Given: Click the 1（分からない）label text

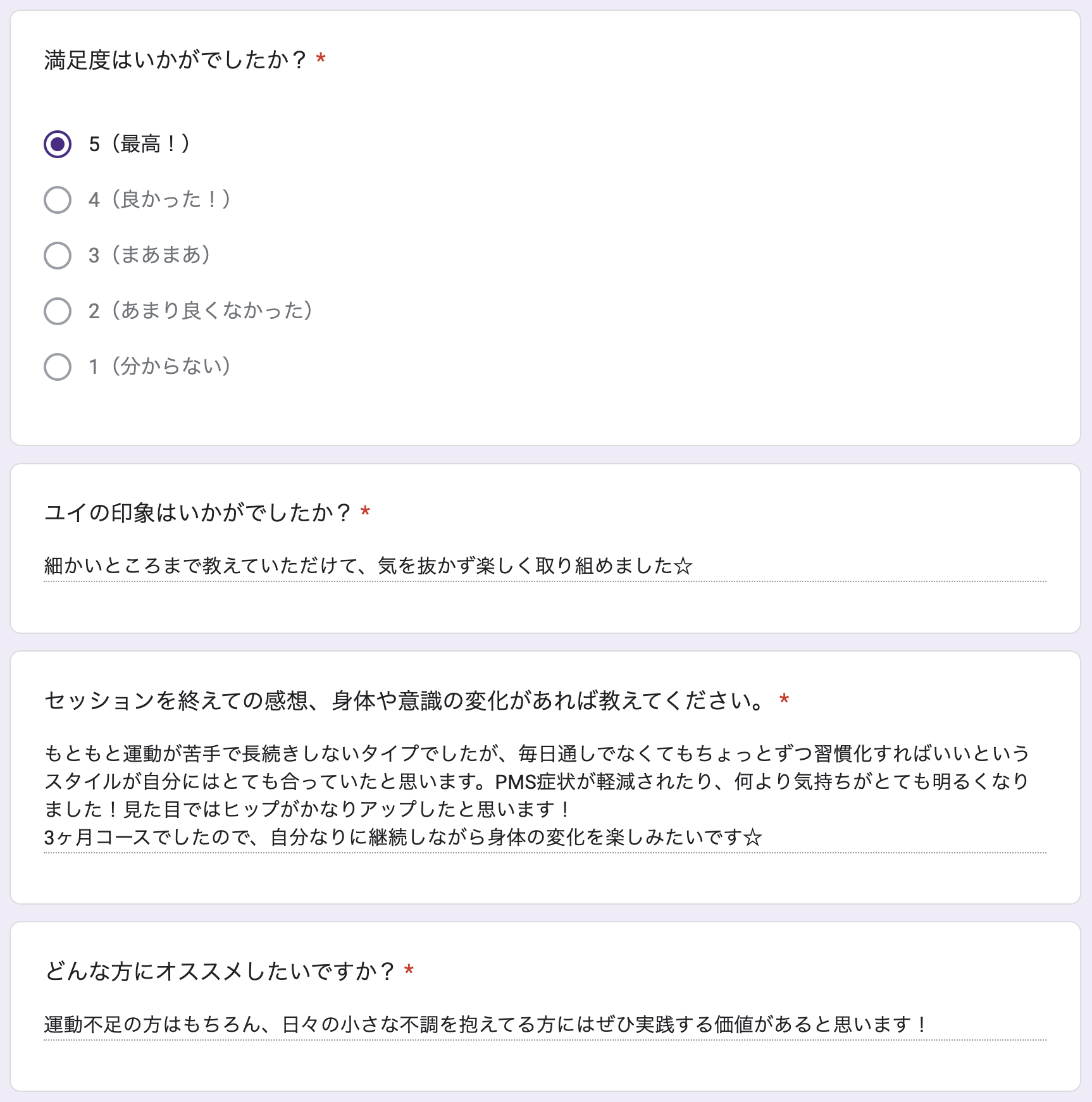Looking at the screenshot, I should (x=159, y=366).
